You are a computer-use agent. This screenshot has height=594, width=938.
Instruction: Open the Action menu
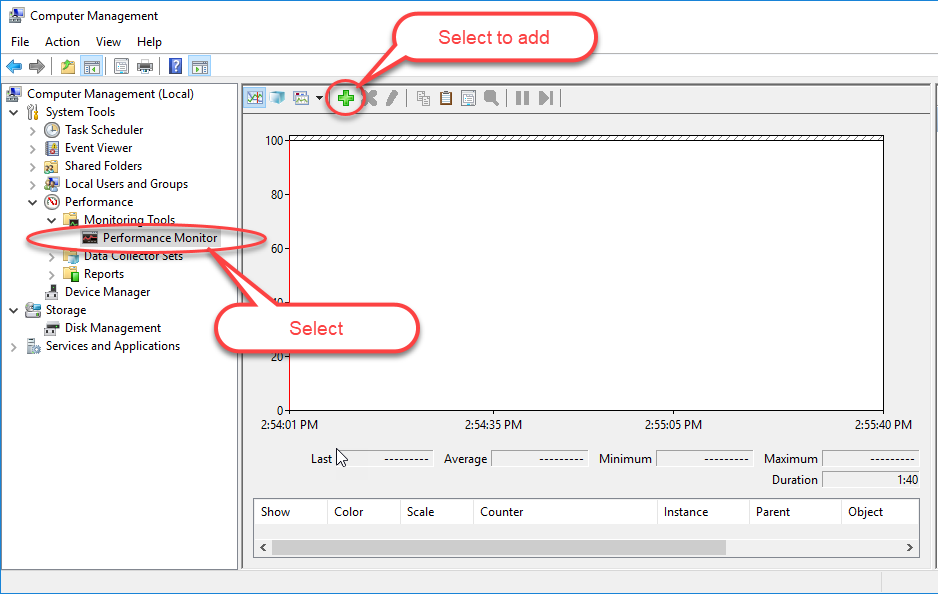(62, 42)
